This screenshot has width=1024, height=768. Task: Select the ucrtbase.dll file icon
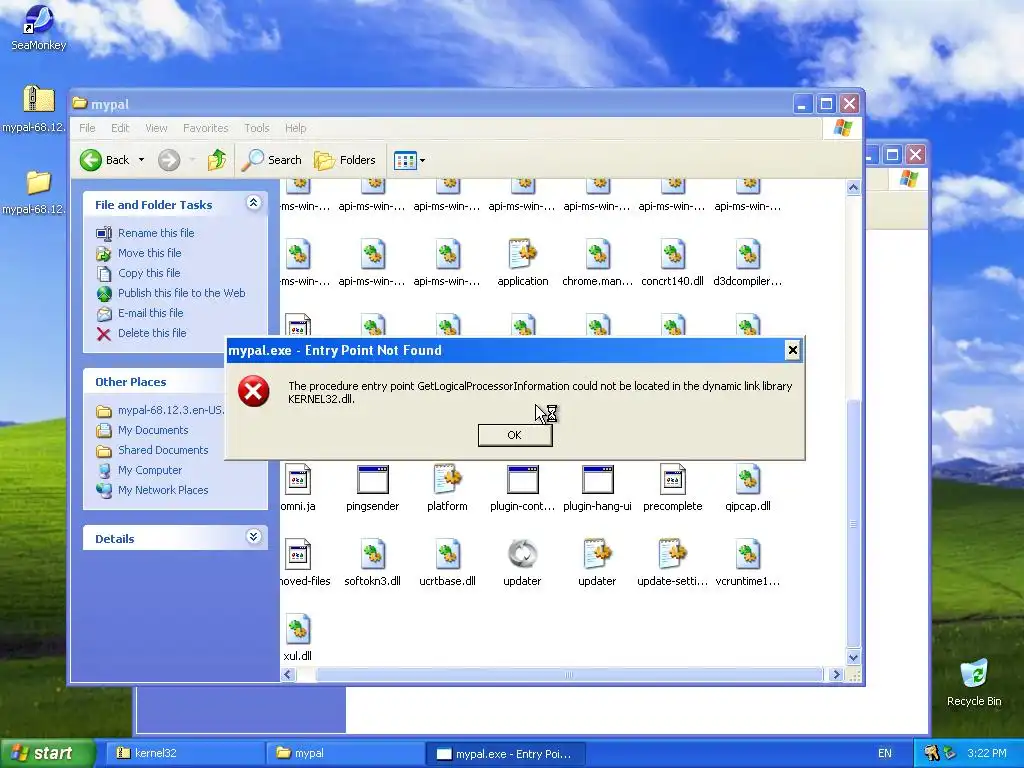tap(448, 554)
